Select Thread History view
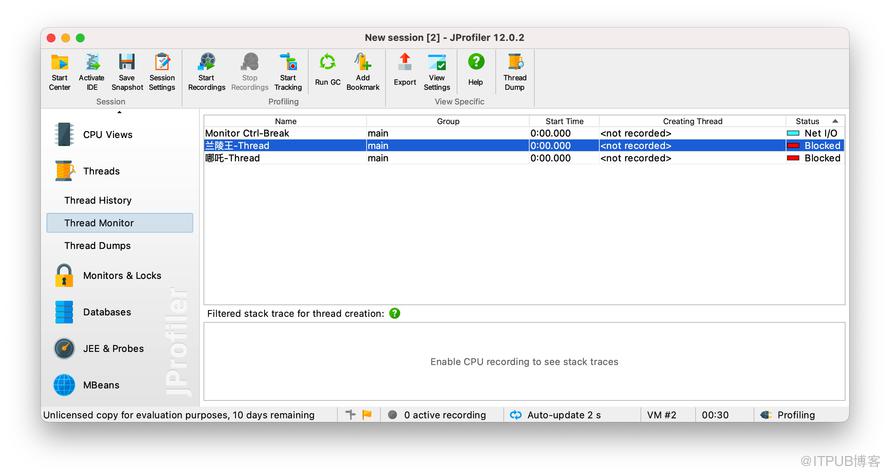 coord(98,200)
